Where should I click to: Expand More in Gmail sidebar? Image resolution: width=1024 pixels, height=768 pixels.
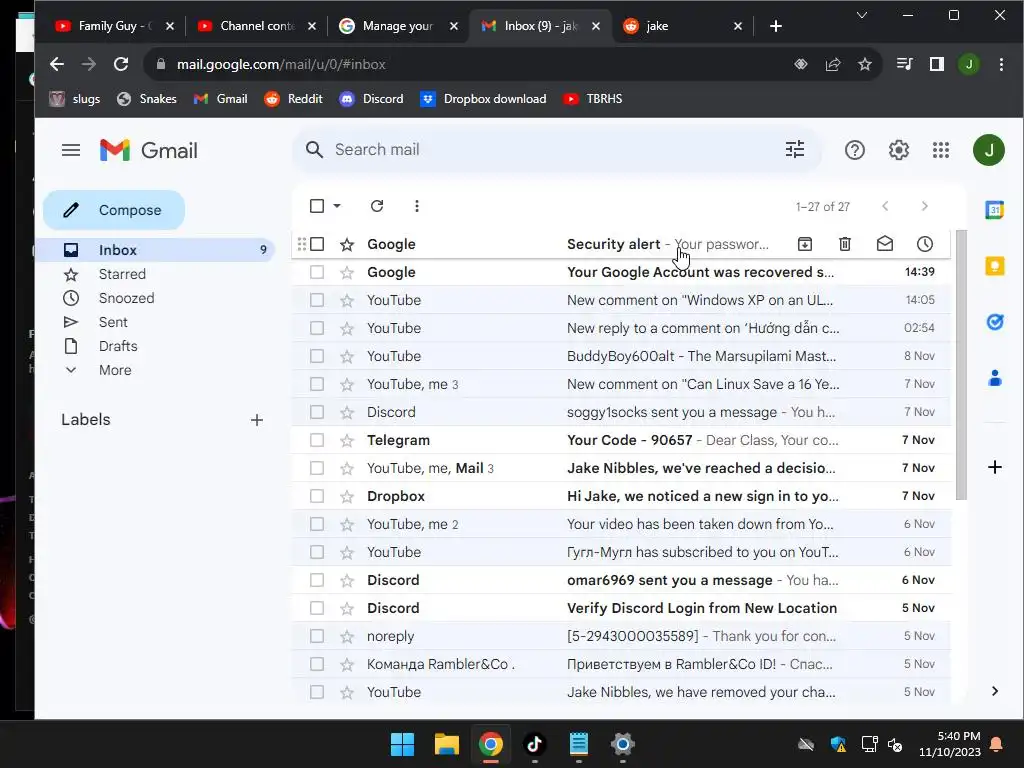click(115, 370)
